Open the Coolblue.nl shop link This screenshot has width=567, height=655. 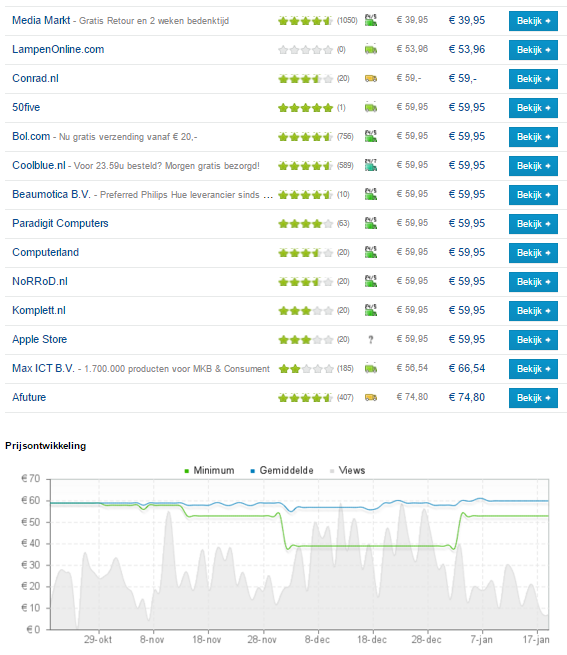39,165
